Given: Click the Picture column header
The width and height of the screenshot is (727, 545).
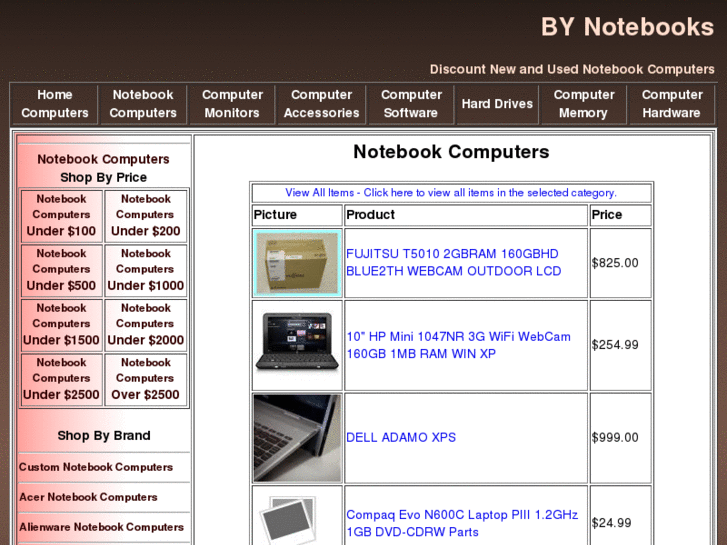Looking at the screenshot, I should [297, 215].
